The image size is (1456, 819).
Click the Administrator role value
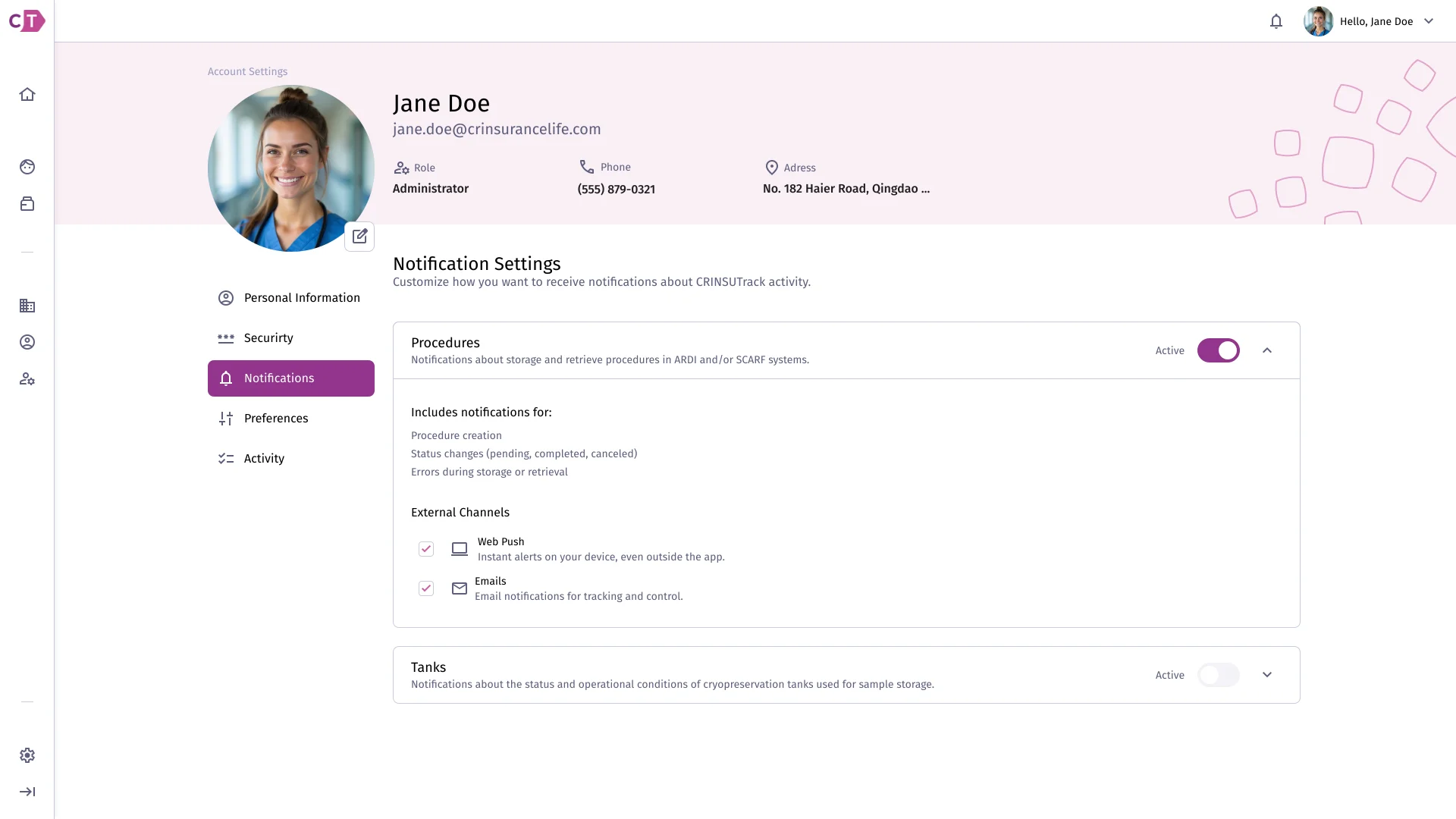(431, 189)
